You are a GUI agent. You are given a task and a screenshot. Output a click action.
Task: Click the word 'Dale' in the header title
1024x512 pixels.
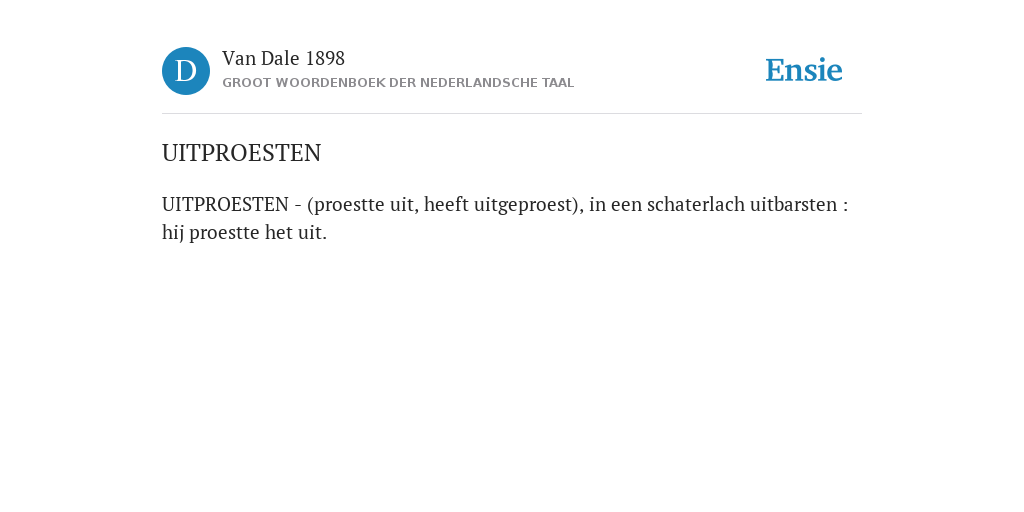[280, 59]
